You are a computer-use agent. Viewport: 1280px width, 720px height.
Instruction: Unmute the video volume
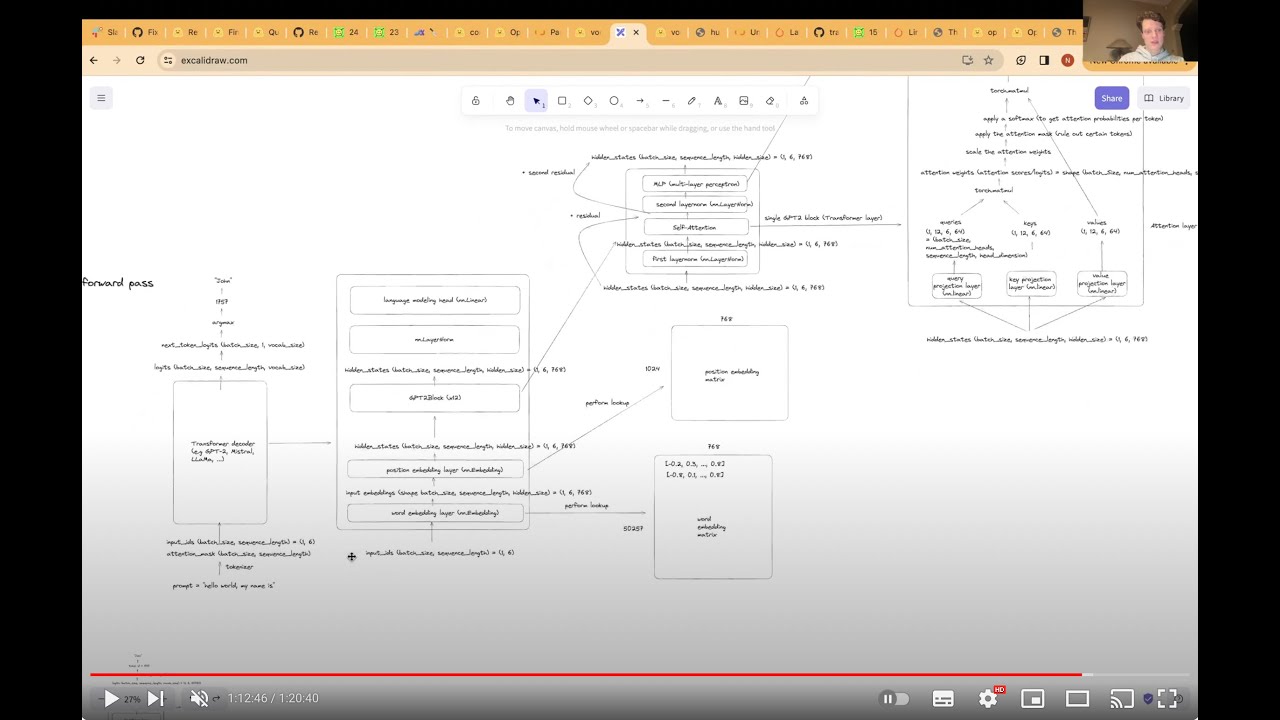click(199, 699)
